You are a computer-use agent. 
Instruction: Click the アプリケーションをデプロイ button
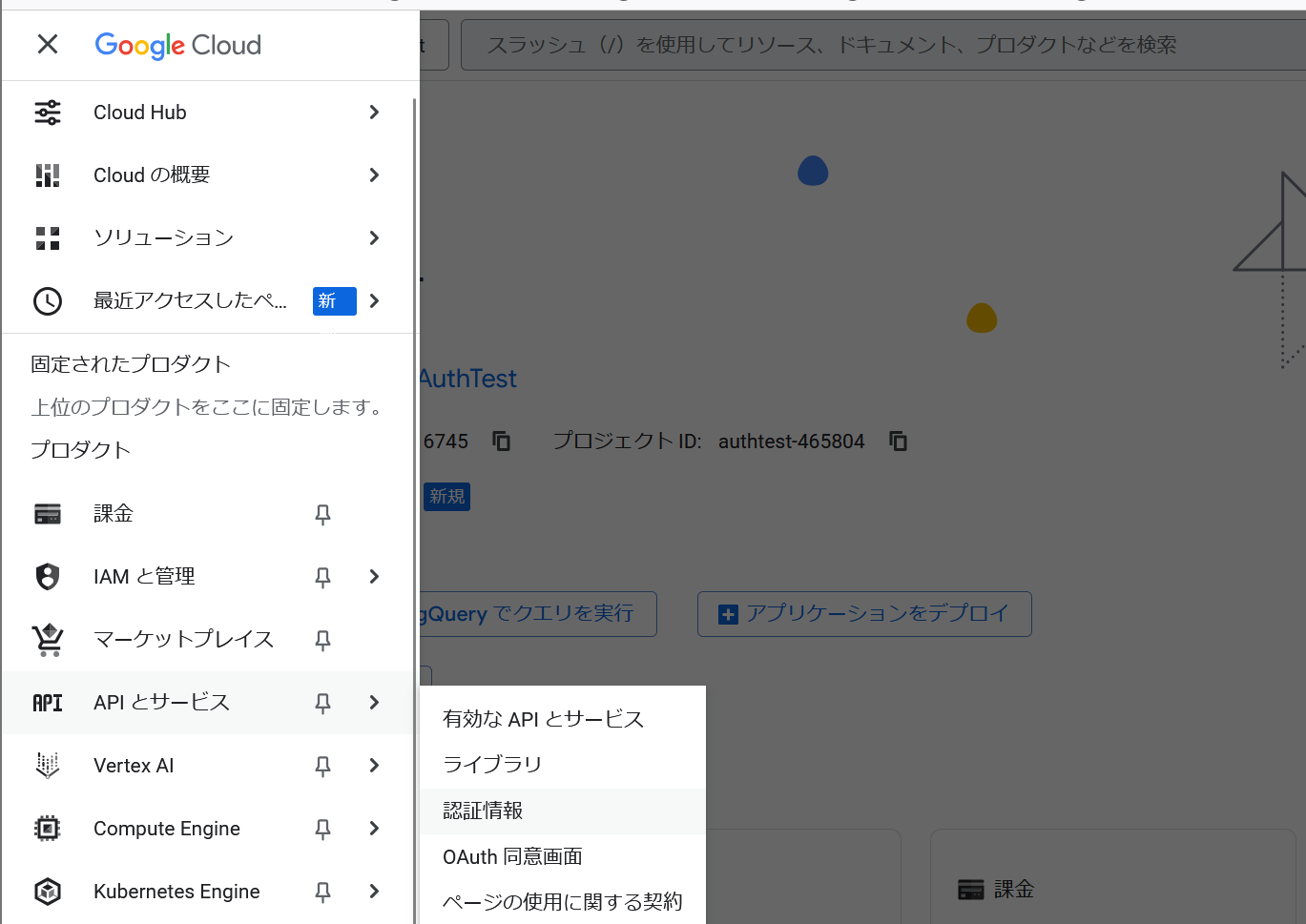pos(864,614)
